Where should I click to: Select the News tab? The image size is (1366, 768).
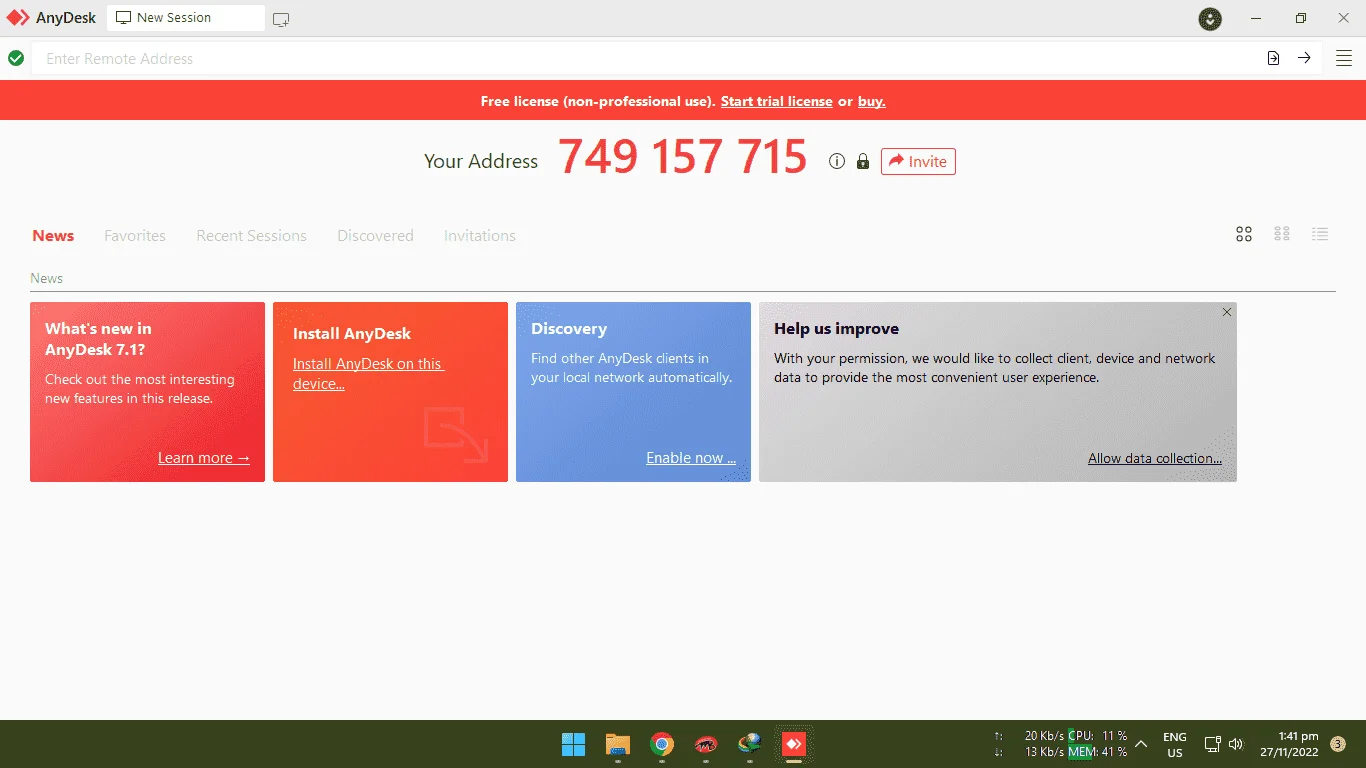click(x=53, y=236)
